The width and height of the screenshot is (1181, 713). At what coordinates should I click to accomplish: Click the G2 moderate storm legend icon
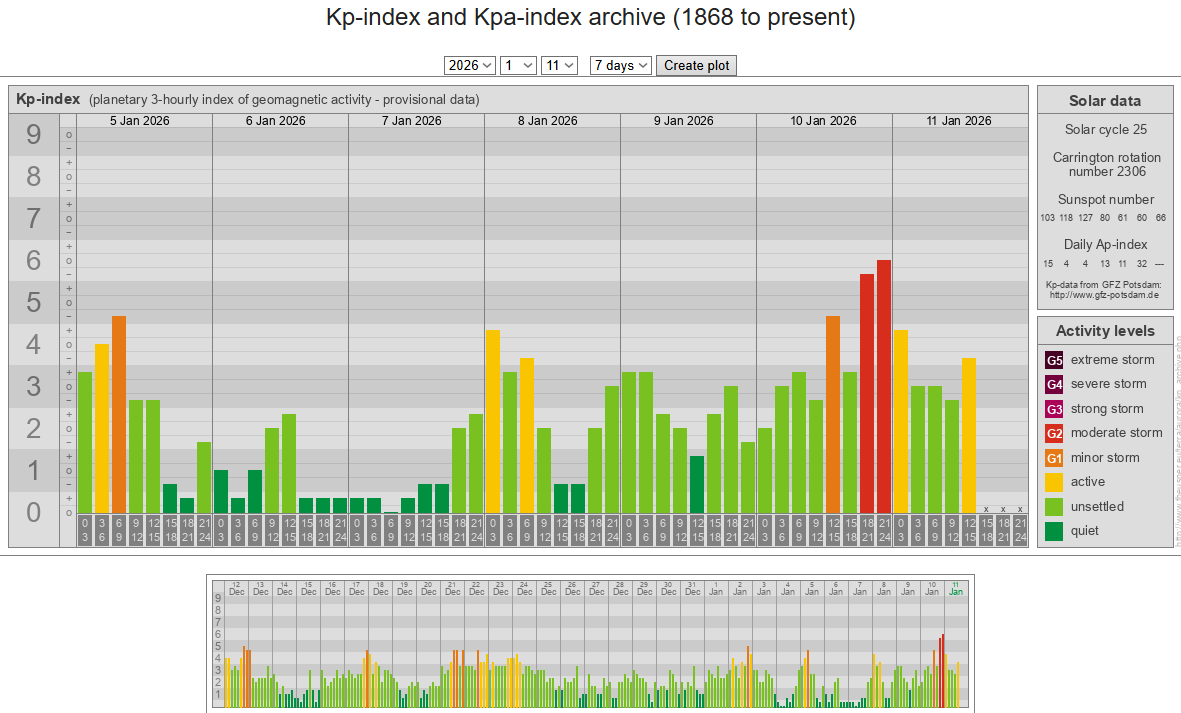pos(1055,433)
